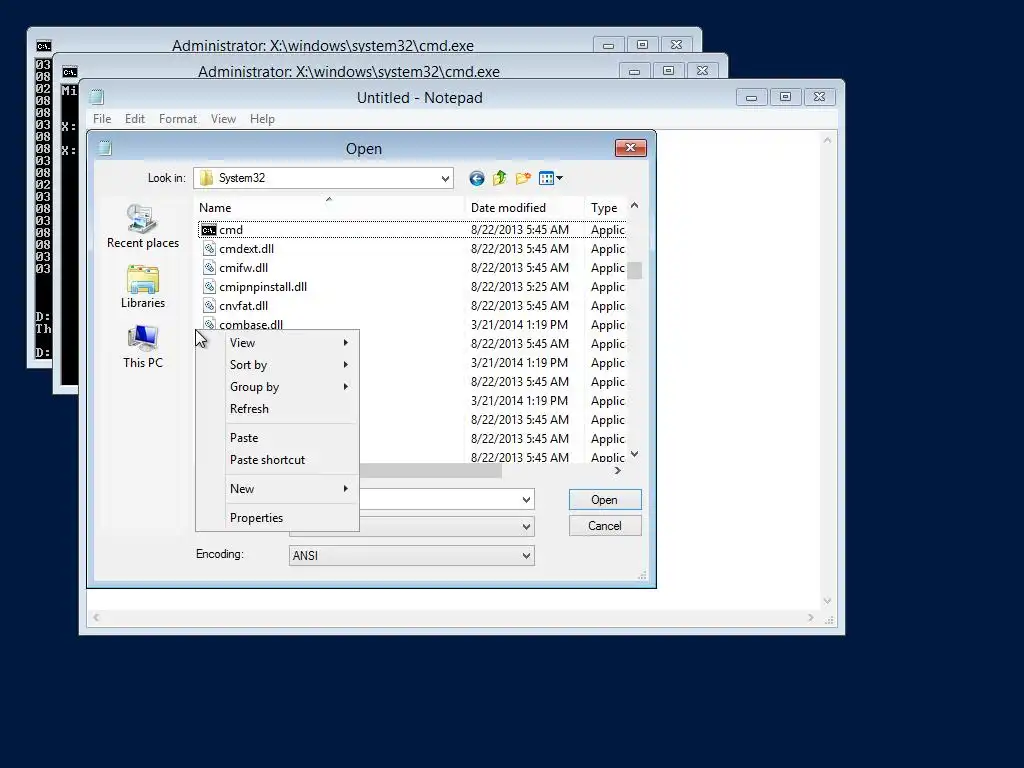Image resolution: width=1024 pixels, height=768 pixels.
Task: Expand the View submenu in context menu
Action: click(x=290, y=343)
